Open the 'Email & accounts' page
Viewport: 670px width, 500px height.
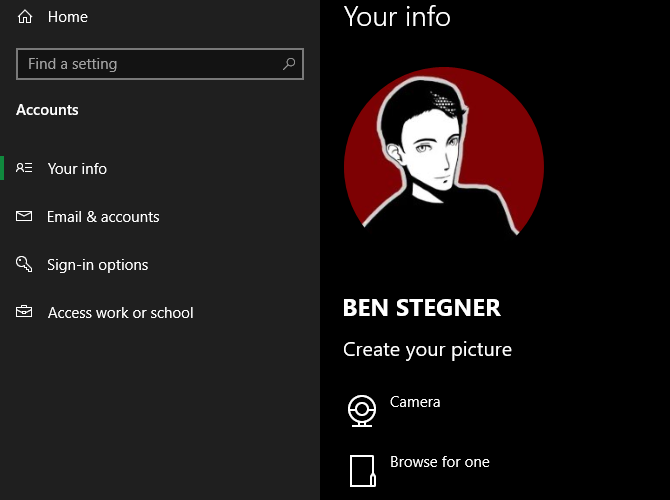point(103,217)
